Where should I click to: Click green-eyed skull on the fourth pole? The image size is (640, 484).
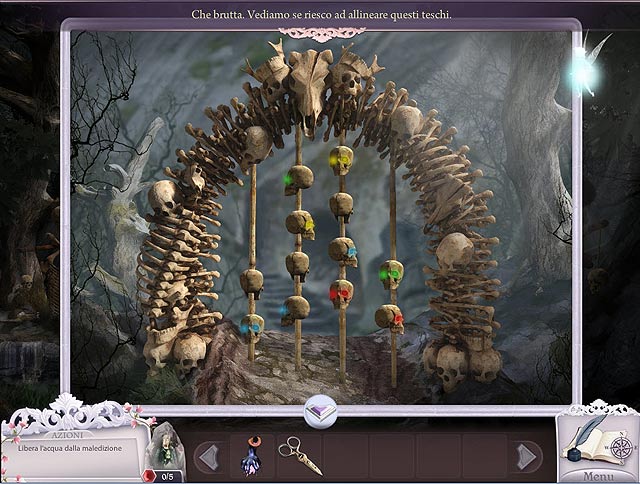(390, 273)
